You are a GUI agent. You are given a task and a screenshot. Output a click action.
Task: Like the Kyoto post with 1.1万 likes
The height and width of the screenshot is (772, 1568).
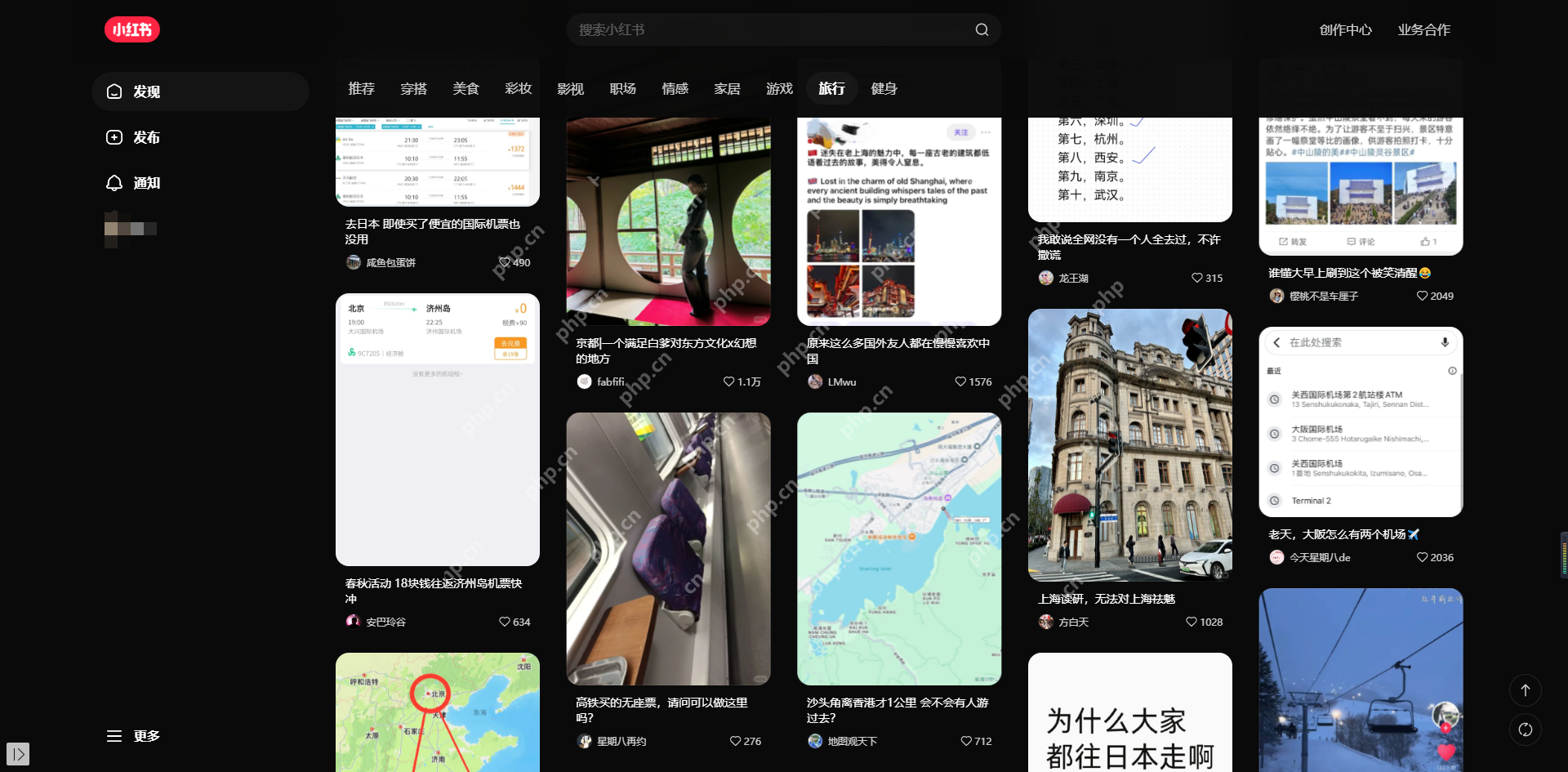coord(729,382)
